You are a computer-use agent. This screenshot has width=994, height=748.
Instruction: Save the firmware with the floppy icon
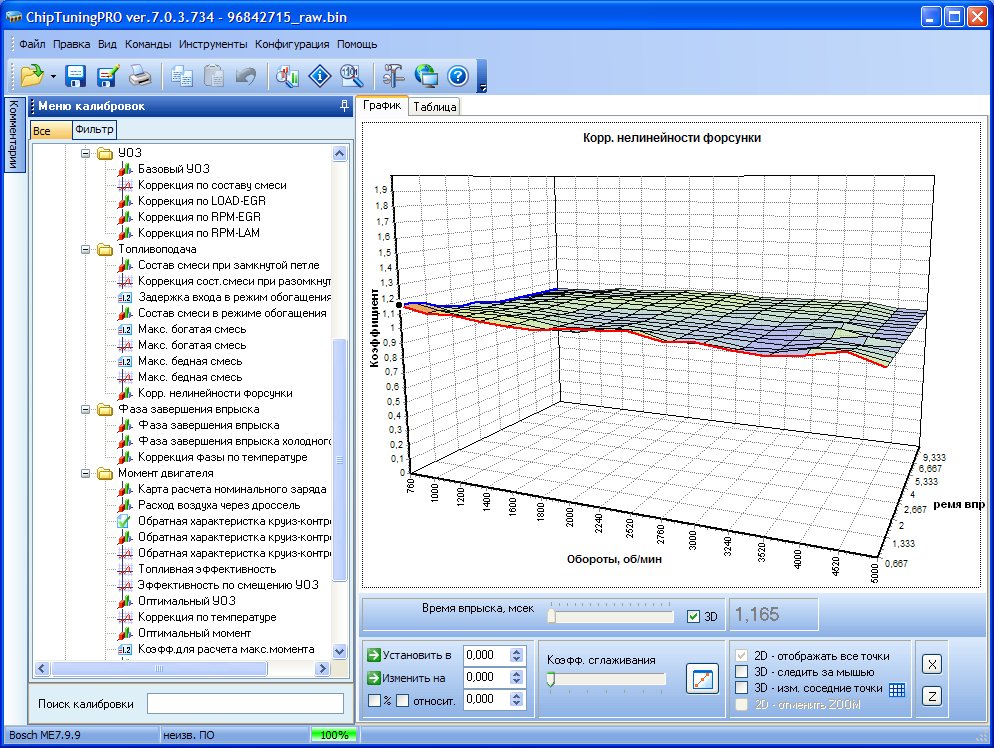[76, 76]
